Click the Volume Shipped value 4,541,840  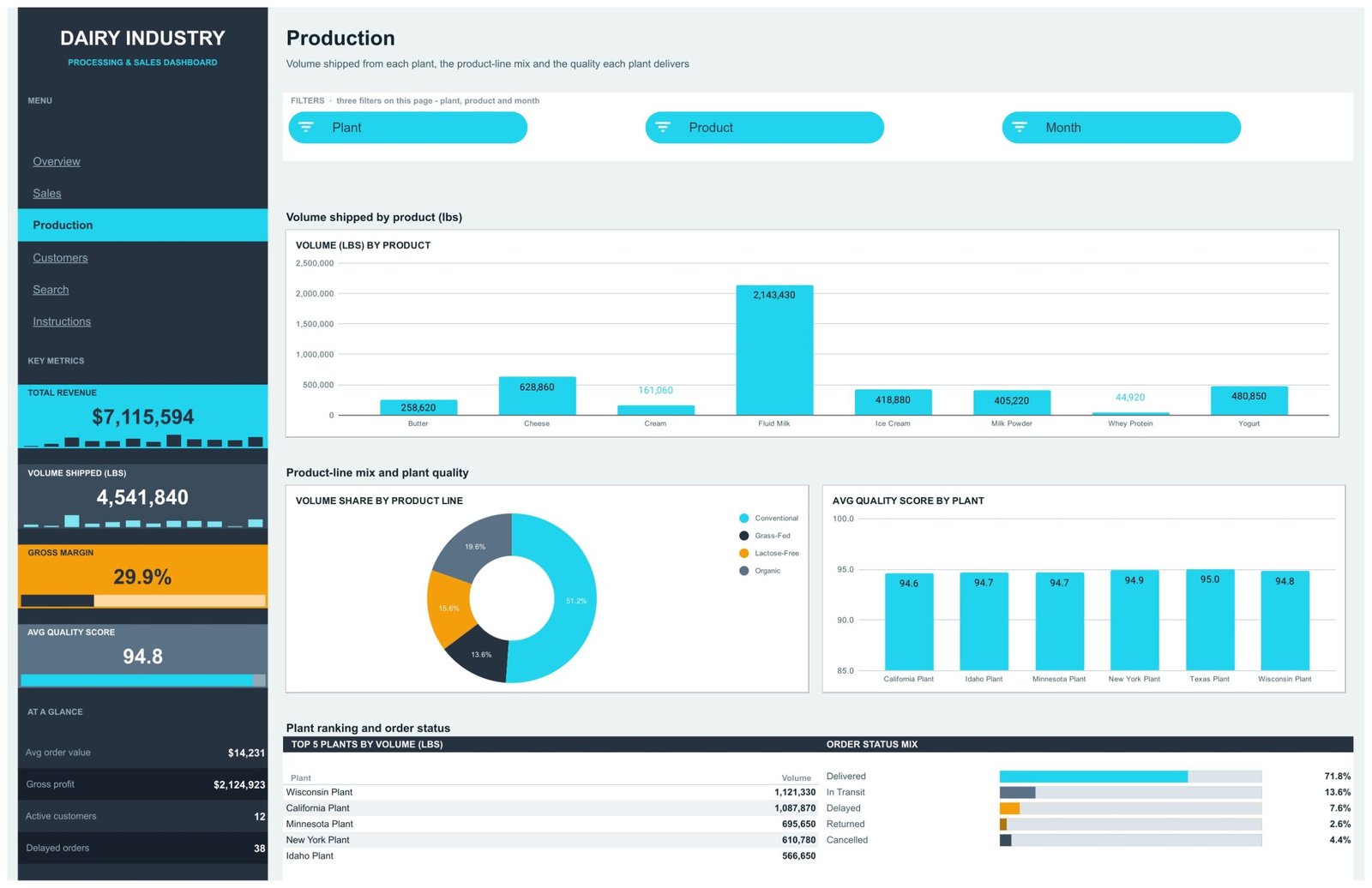click(x=142, y=498)
